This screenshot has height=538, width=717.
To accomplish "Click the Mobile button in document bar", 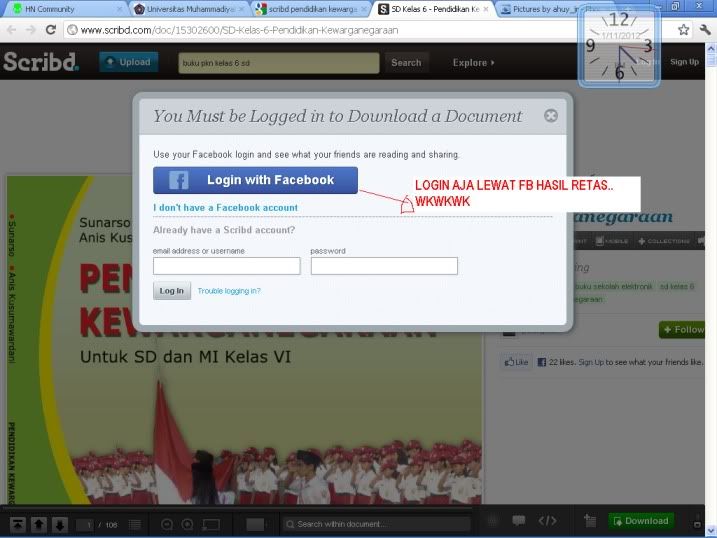I will coord(612,241).
